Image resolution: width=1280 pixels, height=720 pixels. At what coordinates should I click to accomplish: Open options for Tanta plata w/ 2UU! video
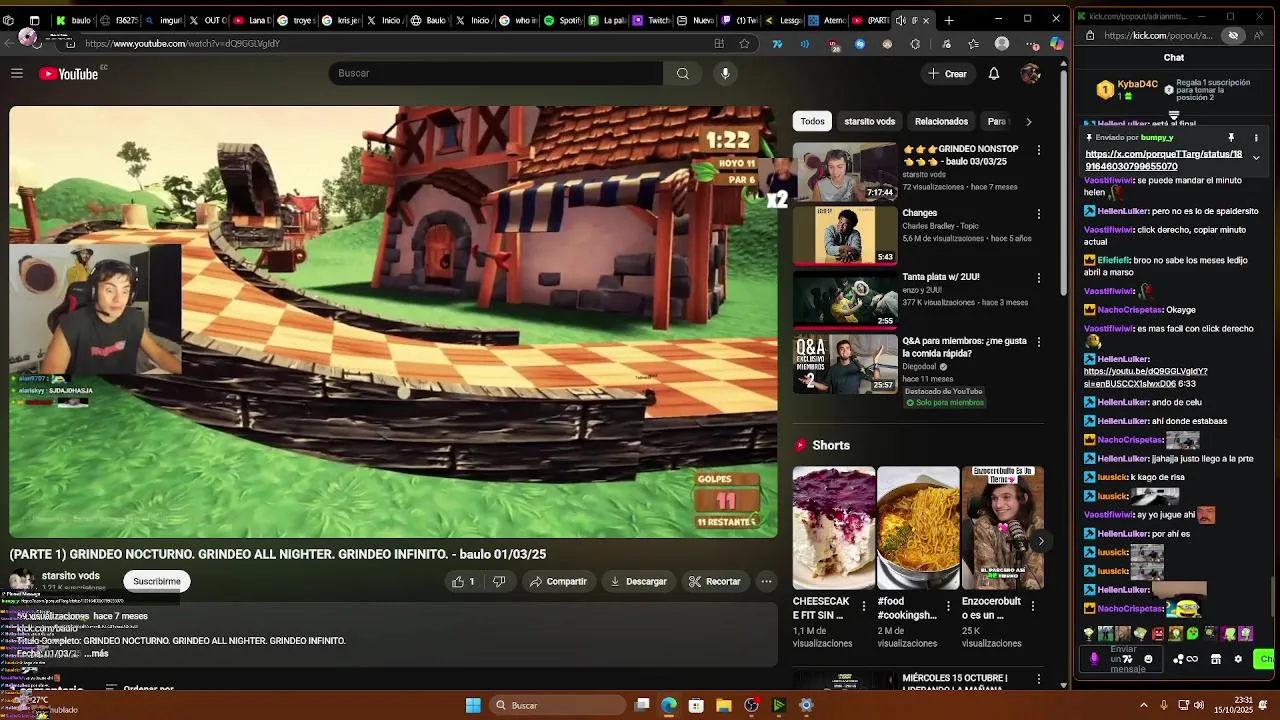(x=1038, y=278)
